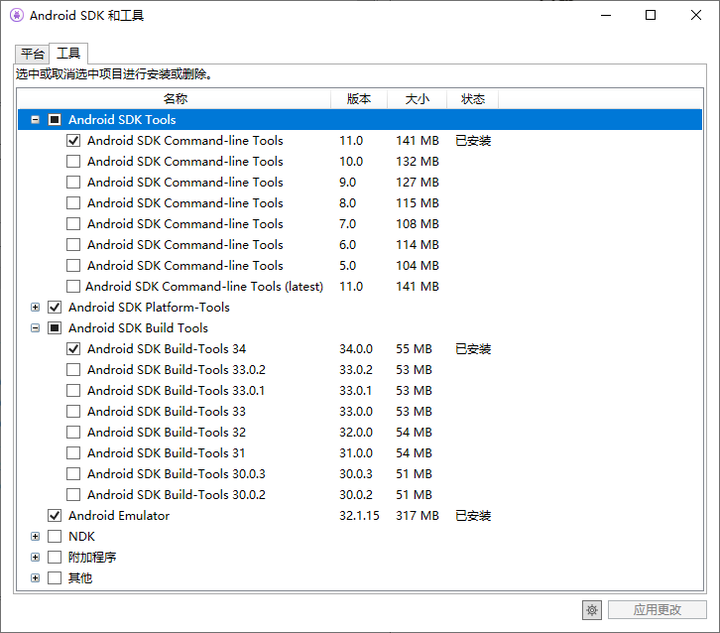Click the settings gear icon near Apply Changes
Image resolution: width=720 pixels, height=633 pixels.
(x=592, y=610)
